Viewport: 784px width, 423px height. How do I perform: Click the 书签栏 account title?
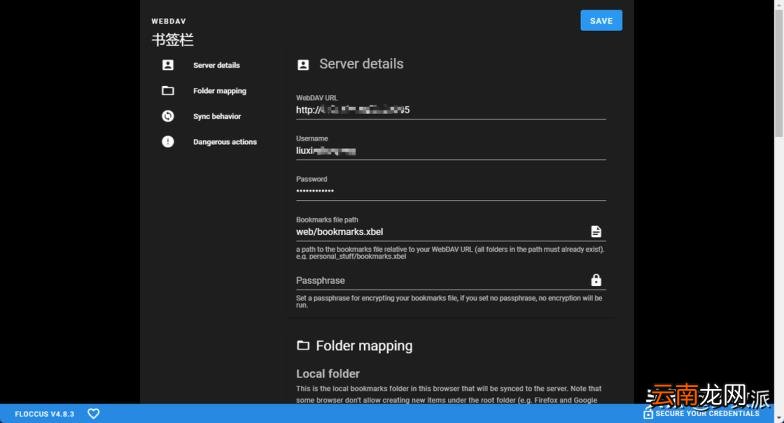point(172,40)
